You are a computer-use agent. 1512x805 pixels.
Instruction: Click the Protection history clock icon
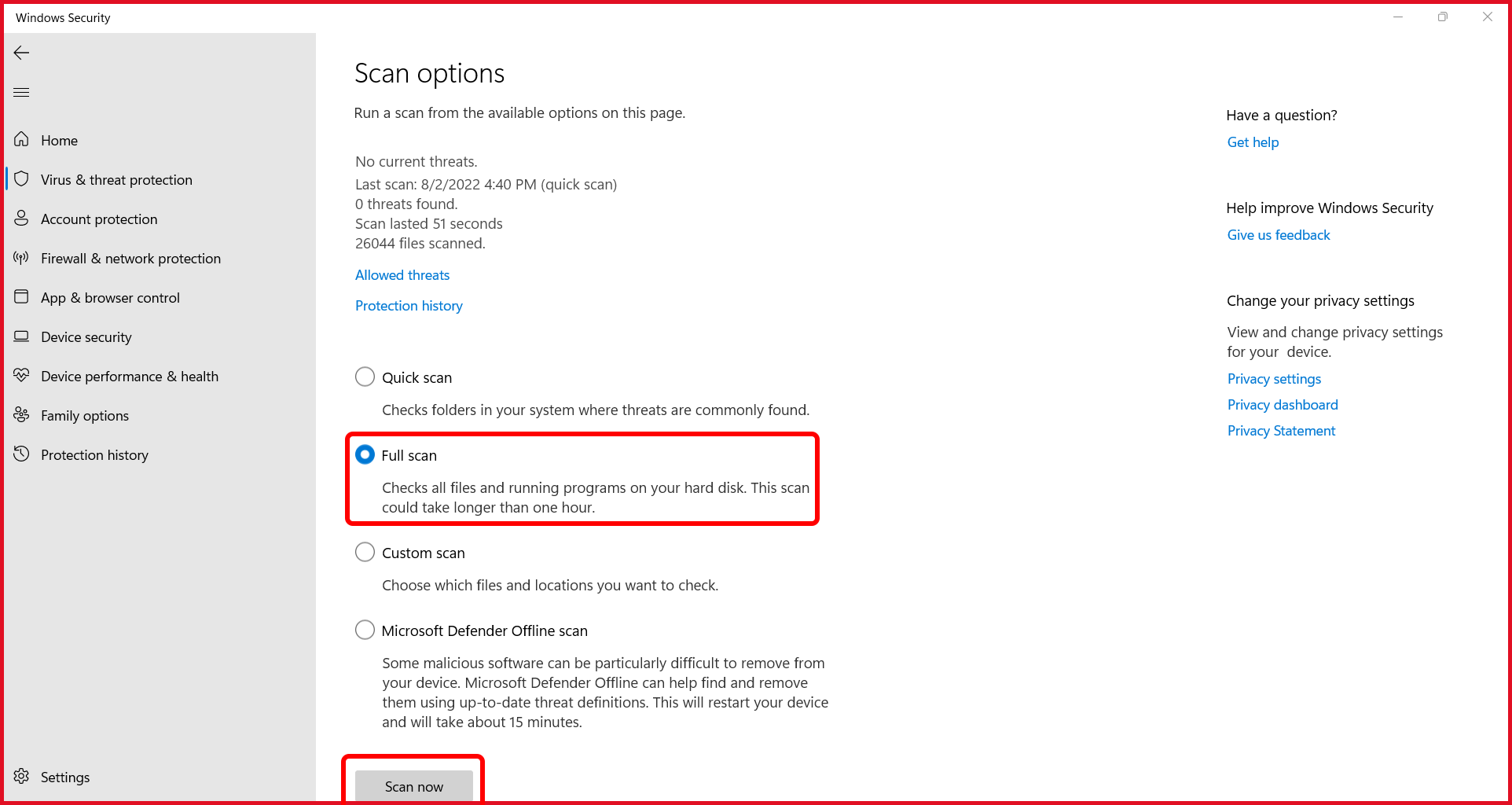coord(21,454)
